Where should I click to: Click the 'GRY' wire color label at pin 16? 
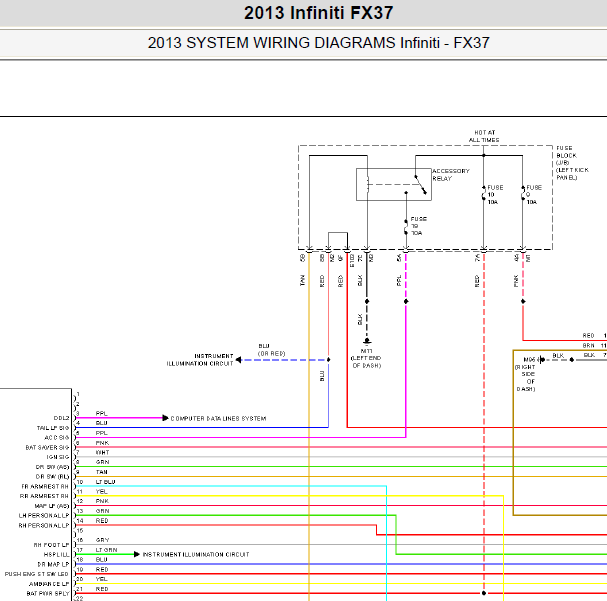pos(102,540)
